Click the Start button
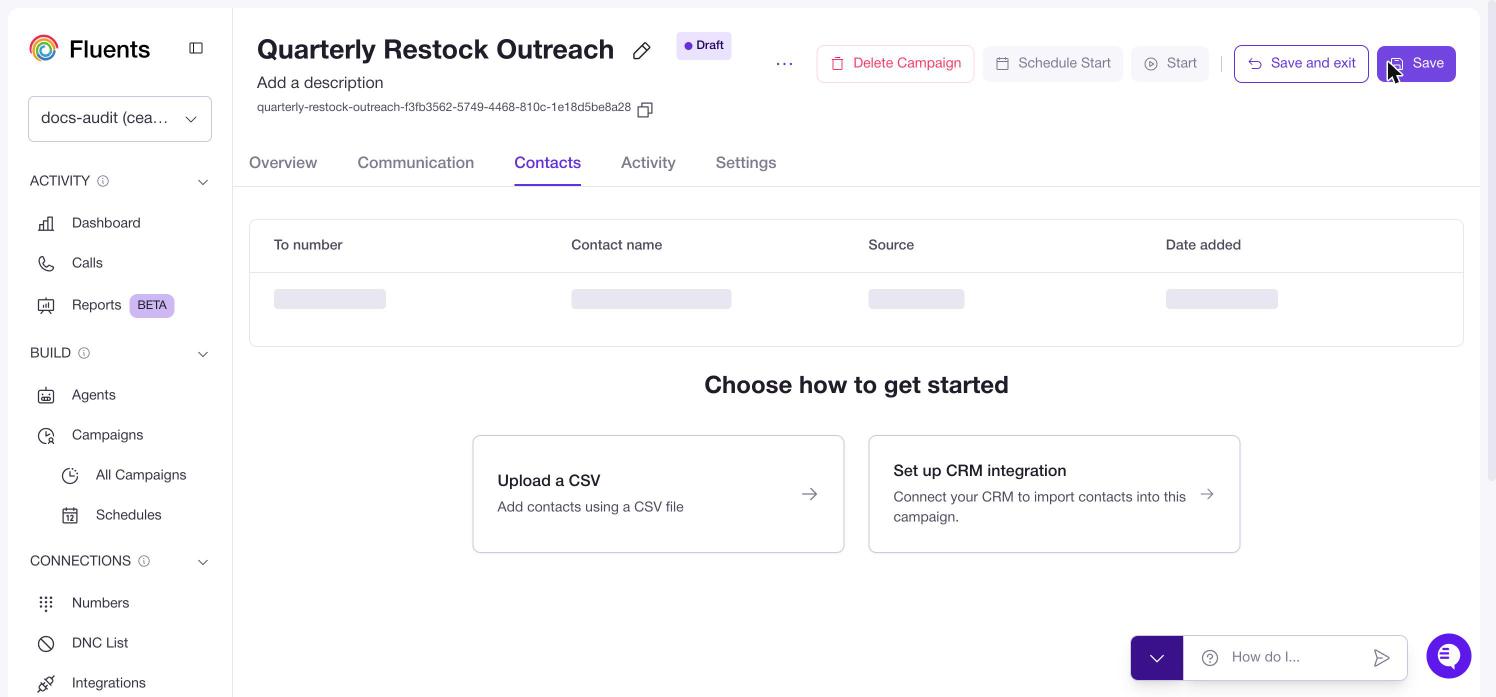This screenshot has width=1496, height=697. point(1170,64)
